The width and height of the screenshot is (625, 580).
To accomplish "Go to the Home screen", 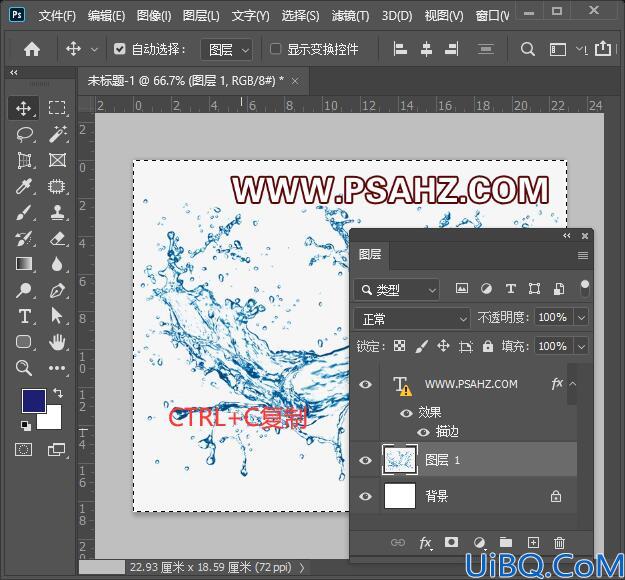I will [32, 49].
